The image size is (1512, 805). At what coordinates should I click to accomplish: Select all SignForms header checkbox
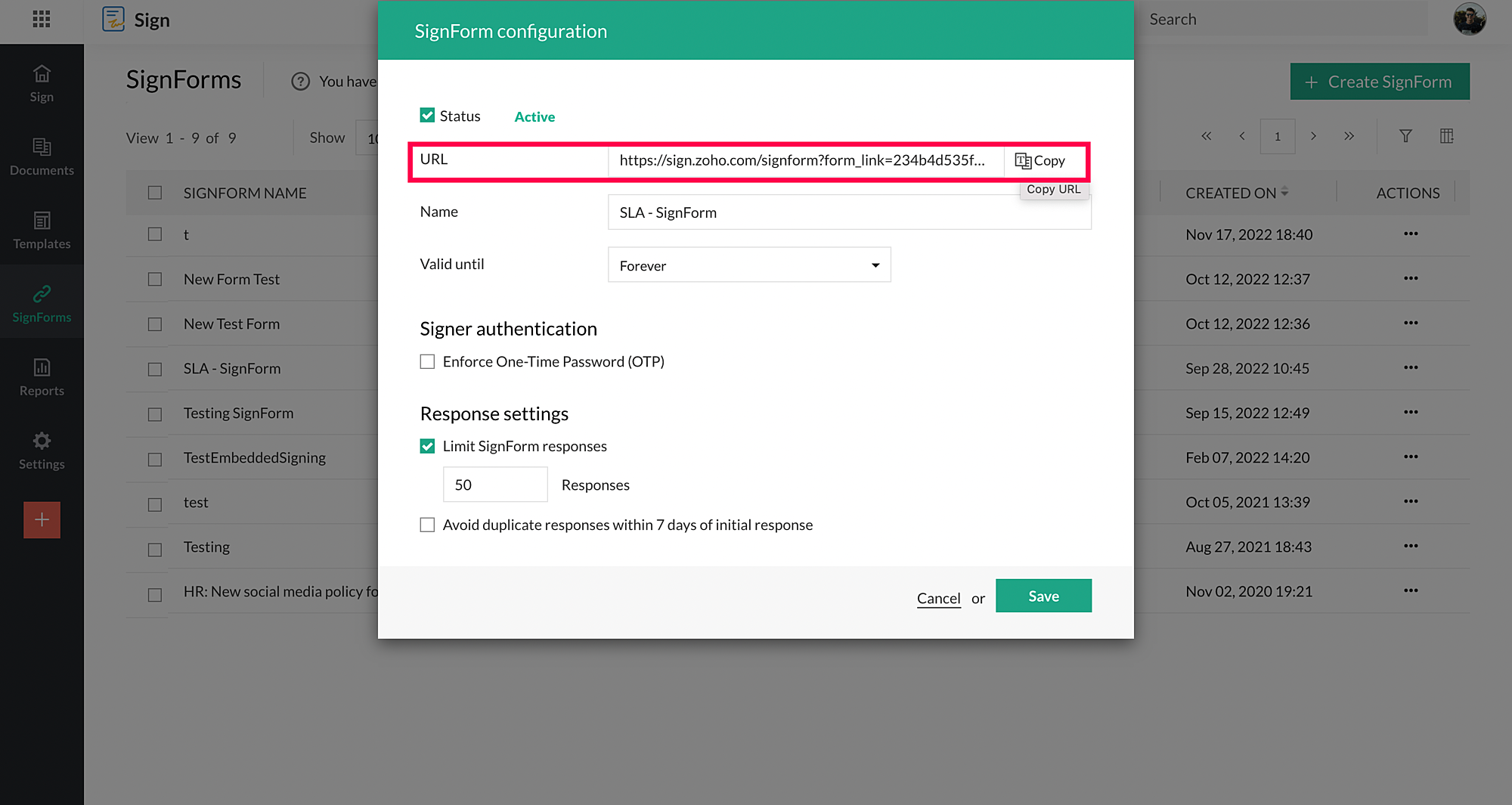[155, 193]
